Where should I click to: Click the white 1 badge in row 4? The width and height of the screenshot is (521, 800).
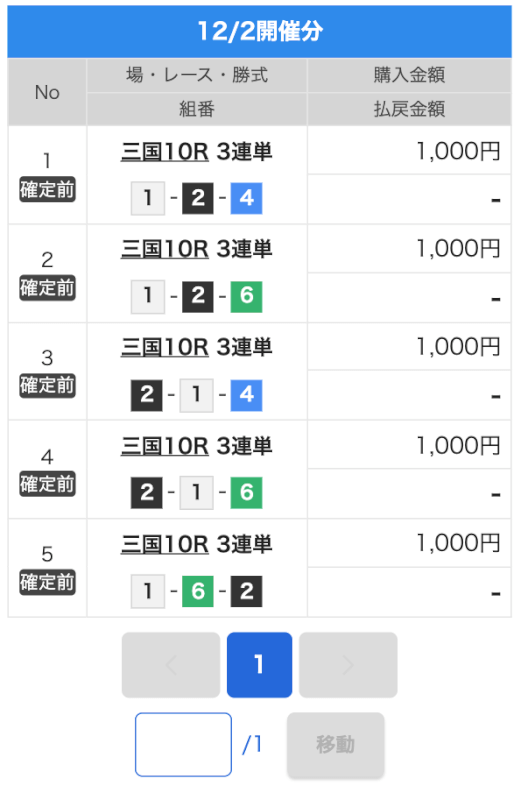point(196,493)
